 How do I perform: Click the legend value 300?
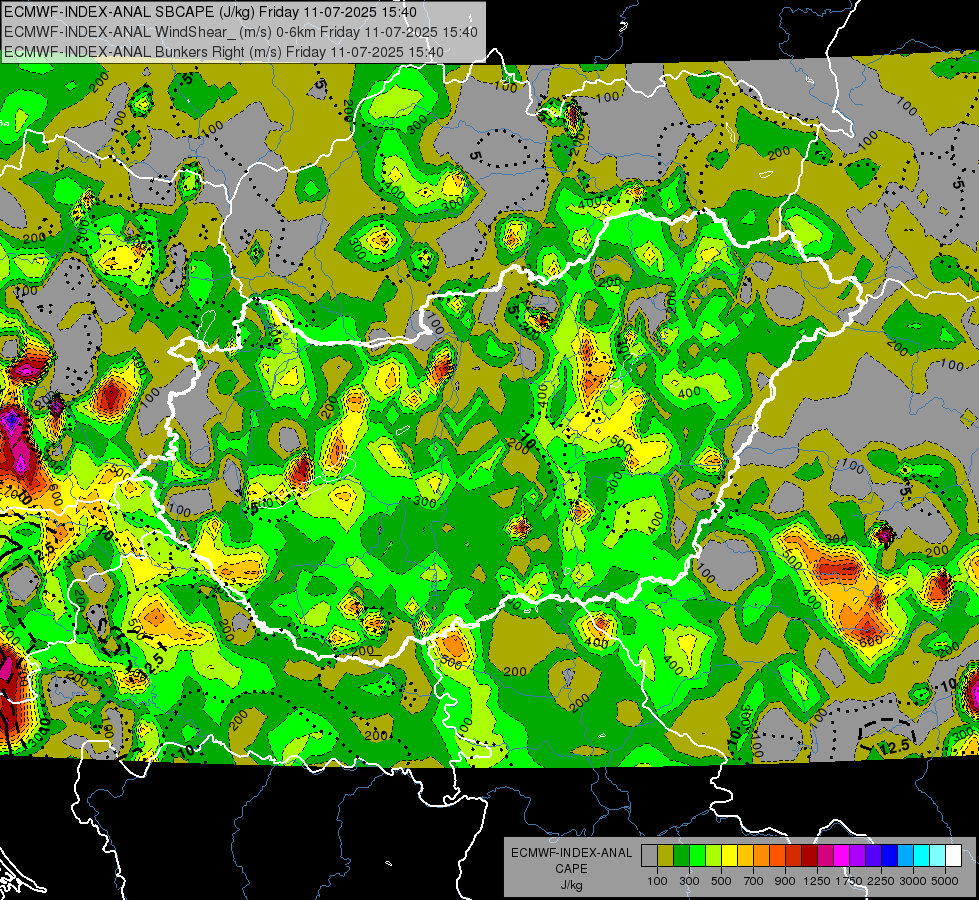tap(689, 881)
